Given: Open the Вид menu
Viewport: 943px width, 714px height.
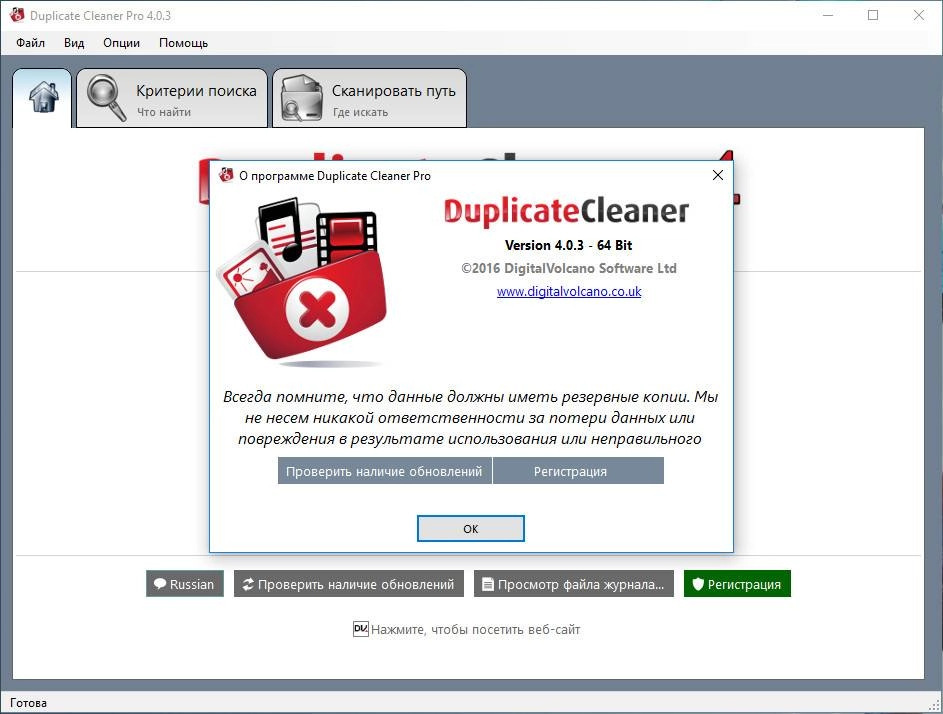Looking at the screenshot, I should coord(74,43).
